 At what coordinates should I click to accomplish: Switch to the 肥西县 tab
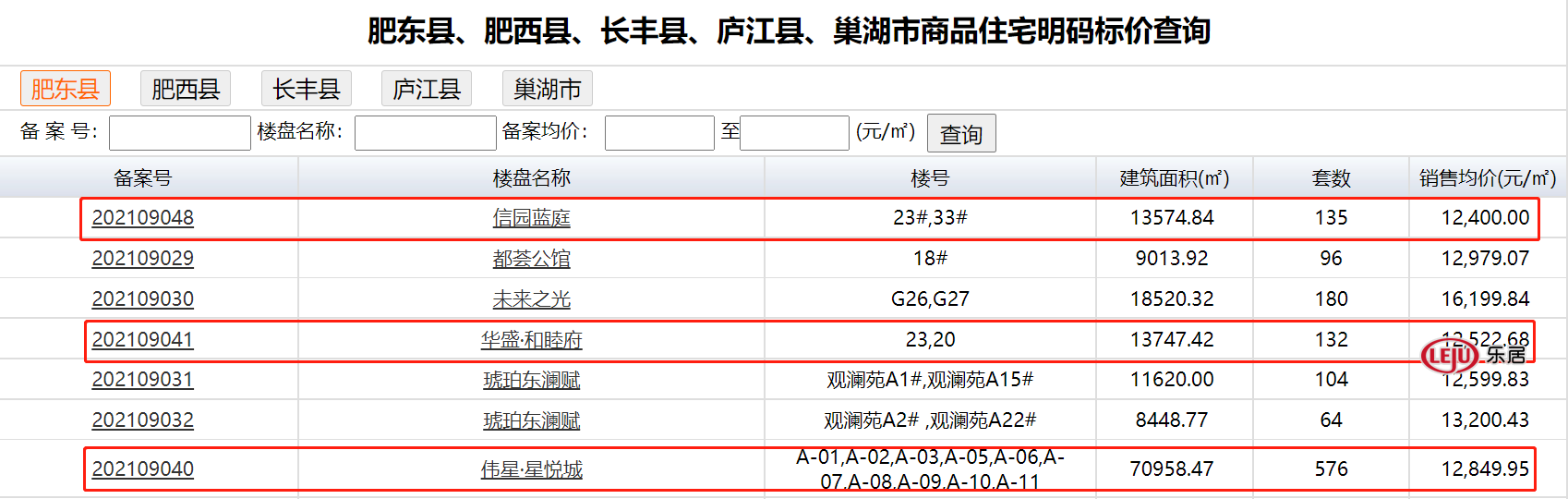(186, 89)
